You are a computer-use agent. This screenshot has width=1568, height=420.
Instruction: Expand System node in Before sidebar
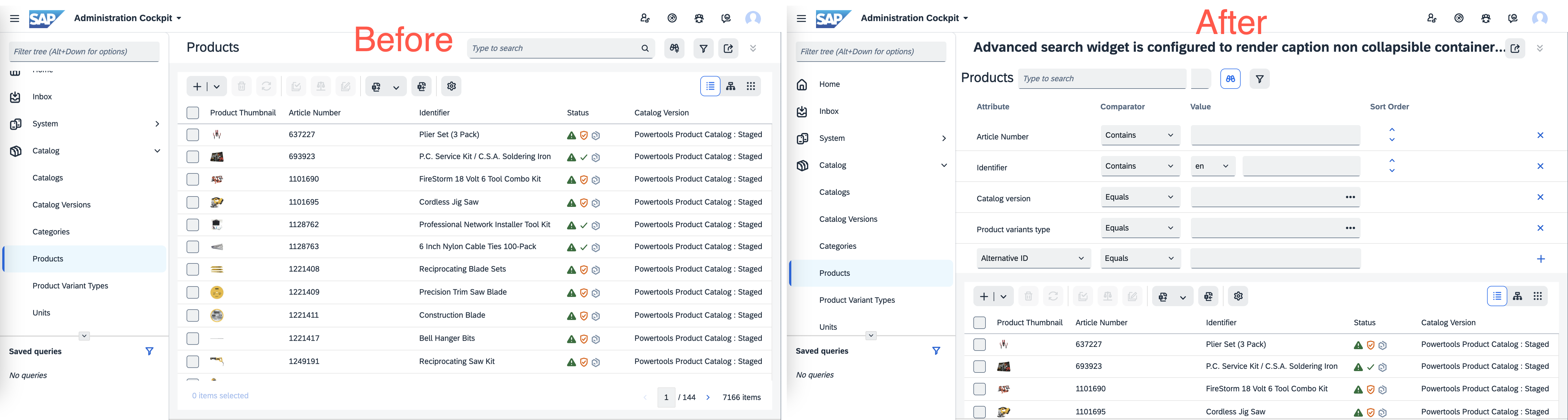pyautogui.click(x=157, y=124)
